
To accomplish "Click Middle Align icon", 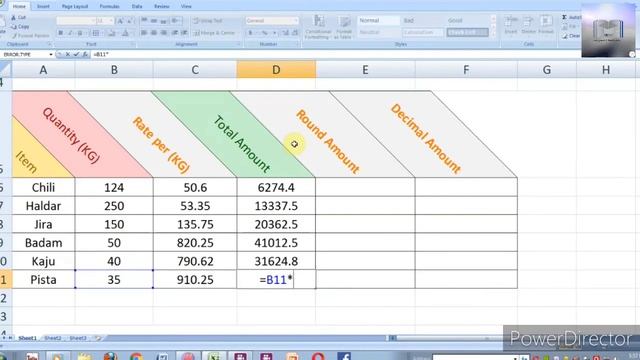I will [153, 20].
